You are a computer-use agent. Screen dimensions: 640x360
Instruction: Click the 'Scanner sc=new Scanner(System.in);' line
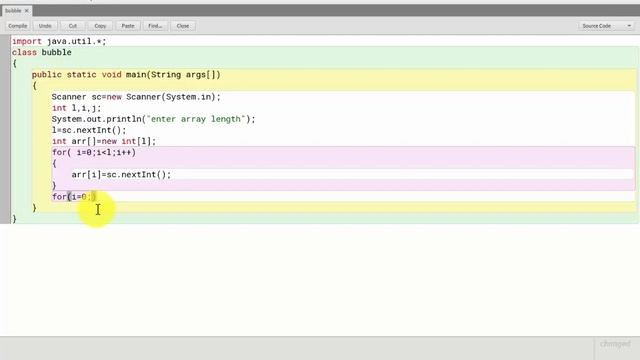pyautogui.click(x=136, y=97)
